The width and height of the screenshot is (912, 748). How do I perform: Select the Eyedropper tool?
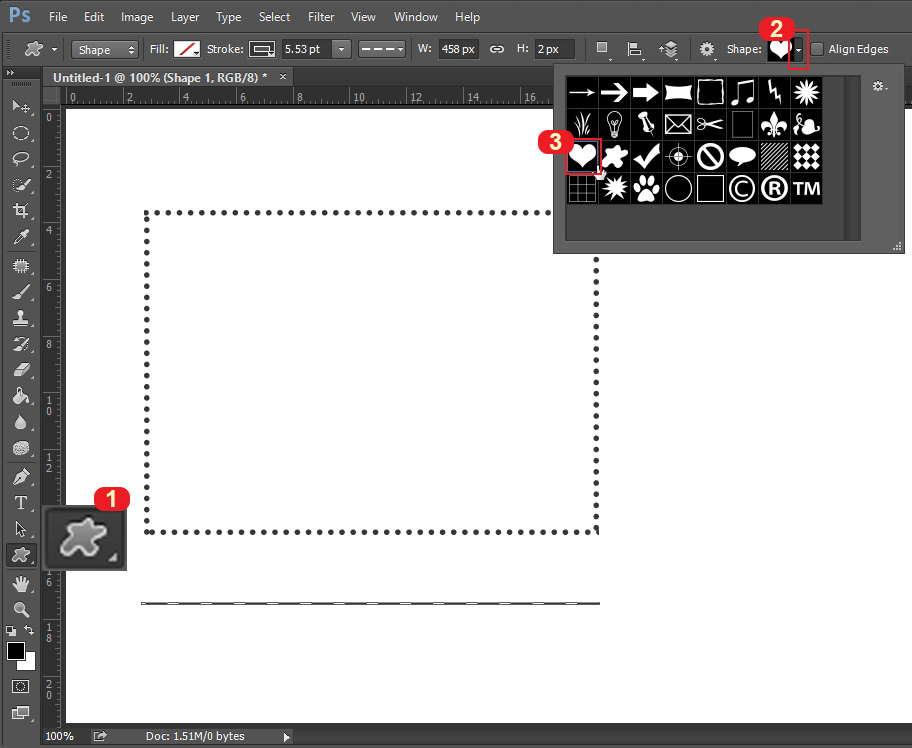21,237
